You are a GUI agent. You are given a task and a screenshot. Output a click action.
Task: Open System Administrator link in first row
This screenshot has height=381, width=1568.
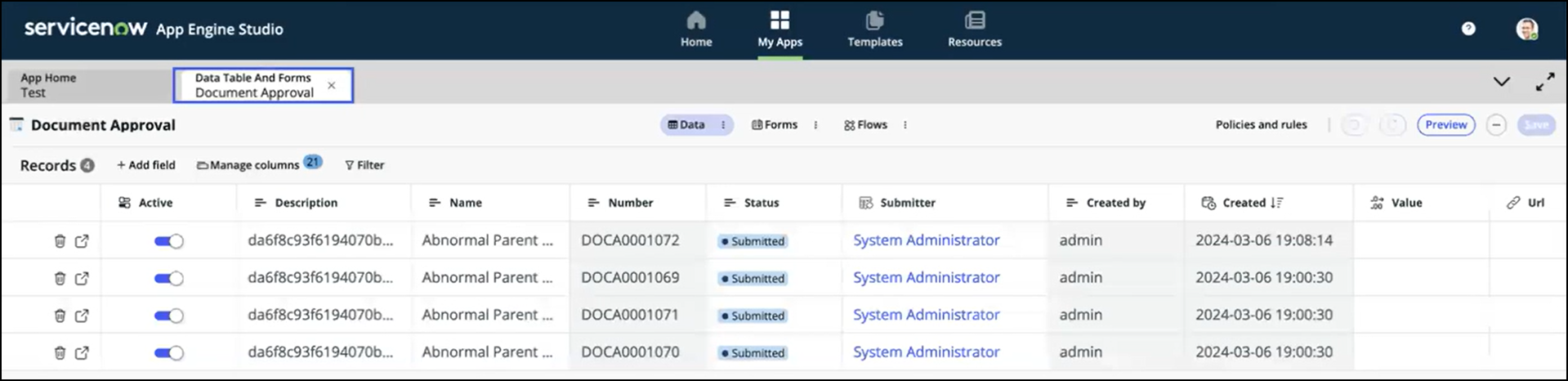point(926,240)
